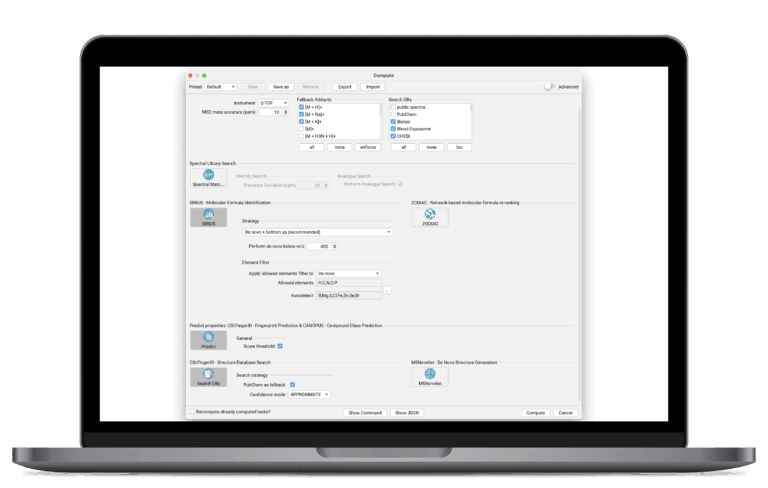The width and height of the screenshot is (768, 488).
Task: Toggle the SIRIUS molecular formula tool
Action: point(208,217)
